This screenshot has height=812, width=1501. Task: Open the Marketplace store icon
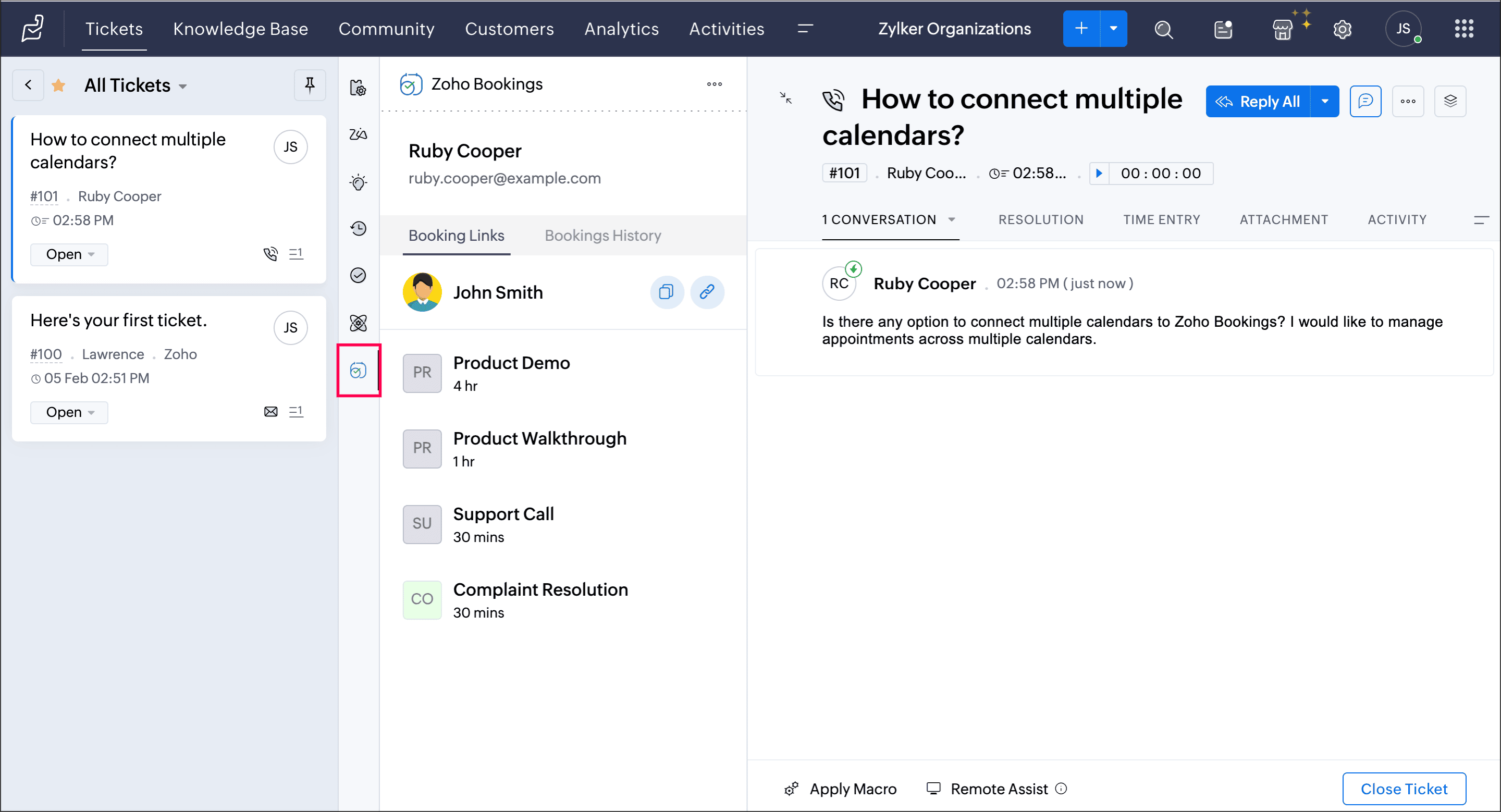click(1282, 29)
